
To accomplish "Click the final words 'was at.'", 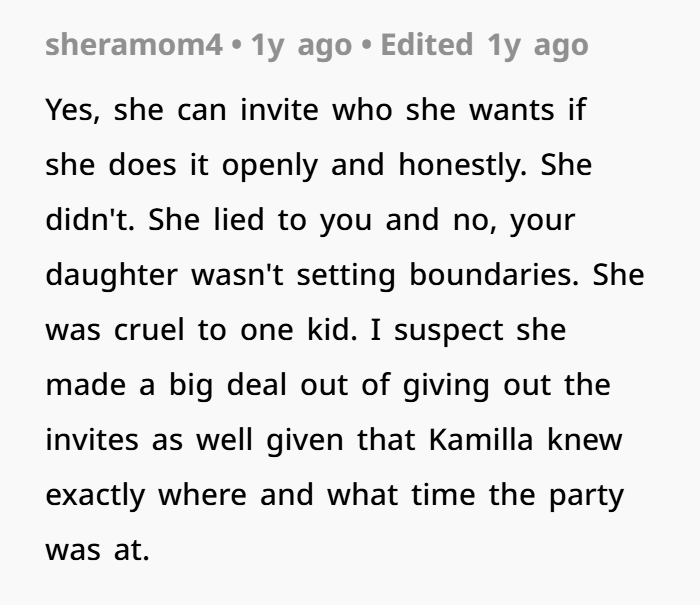I will click(x=97, y=551).
